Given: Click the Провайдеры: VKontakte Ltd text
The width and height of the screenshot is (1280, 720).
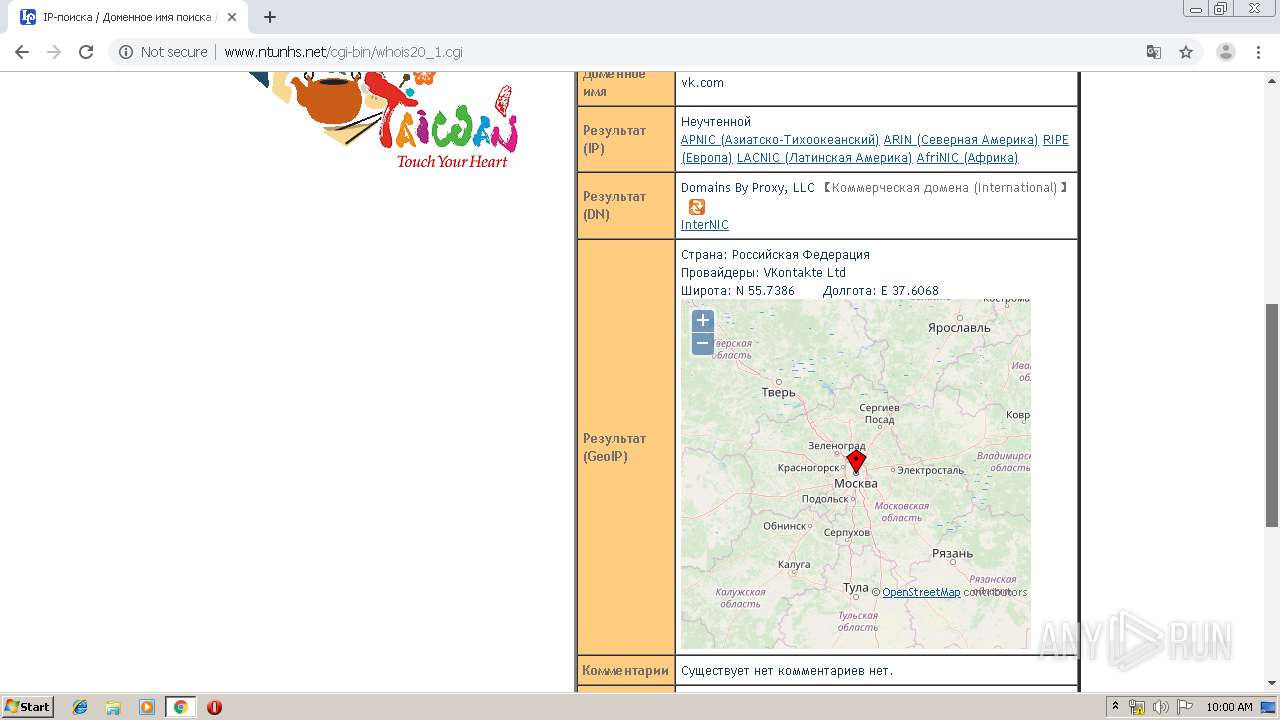Looking at the screenshot, I should click(x=763, y=272).
